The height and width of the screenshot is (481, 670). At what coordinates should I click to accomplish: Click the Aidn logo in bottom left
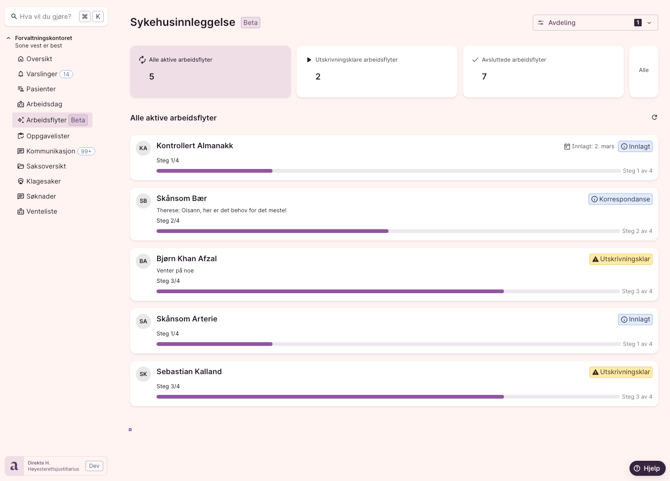(x=15, y=466)
